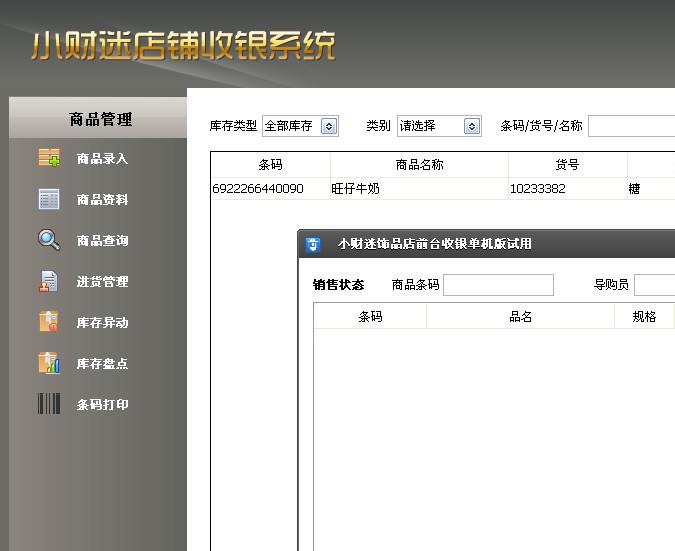The height and width of the screenshot is (551, 675).
Task: Click the 商品查询 magnifier icon
Action: [49, 240]
